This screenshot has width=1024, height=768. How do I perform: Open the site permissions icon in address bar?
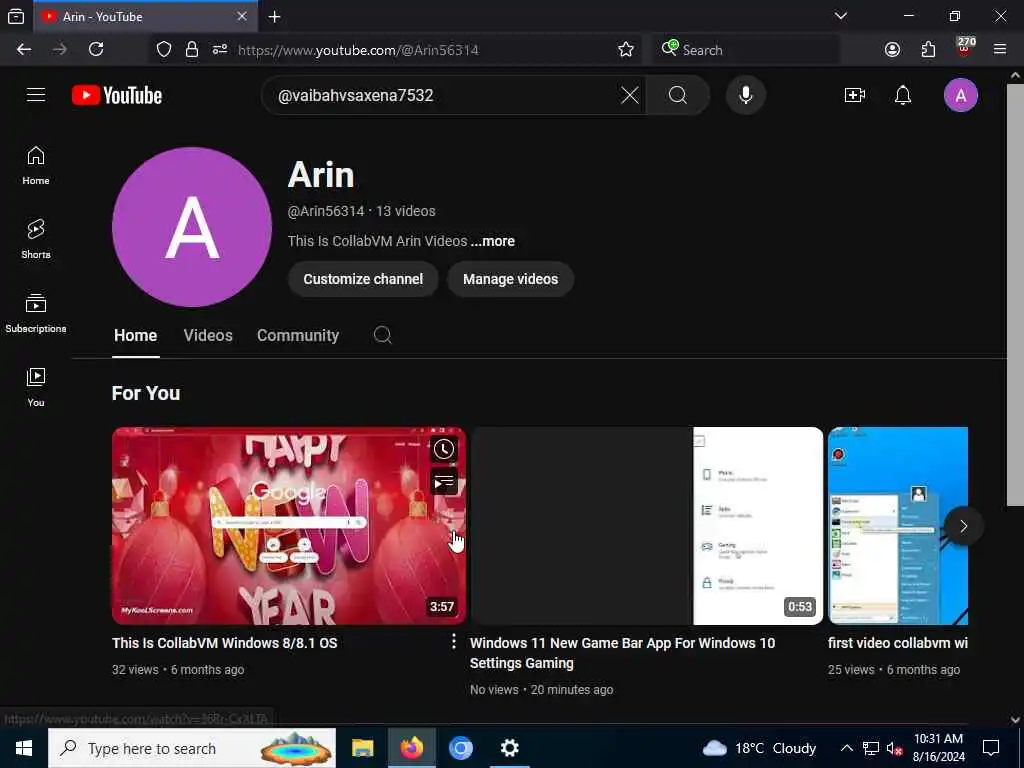click(220, 50)
